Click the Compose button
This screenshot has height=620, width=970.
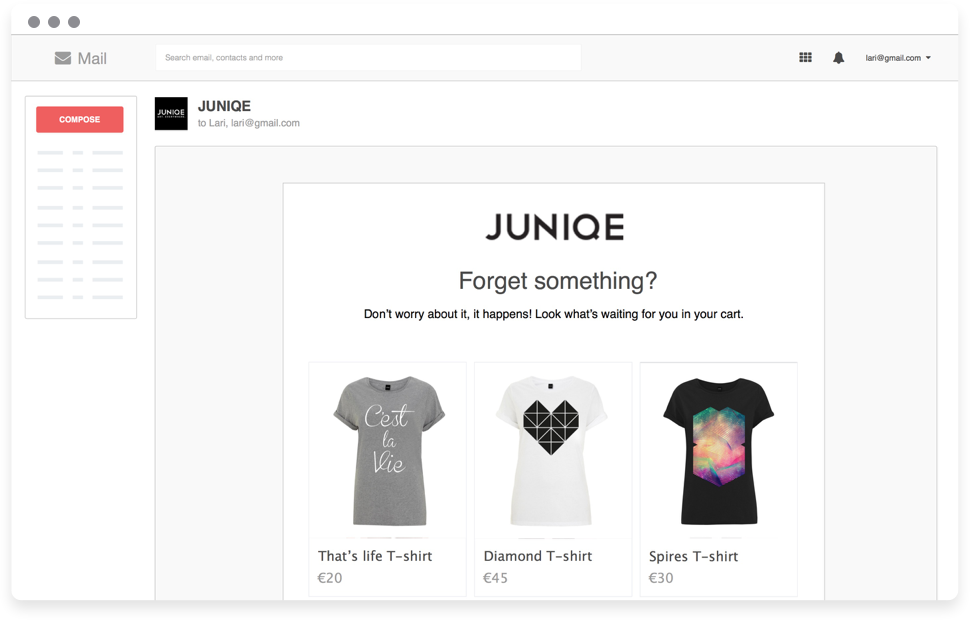click(x=80, y=119)
